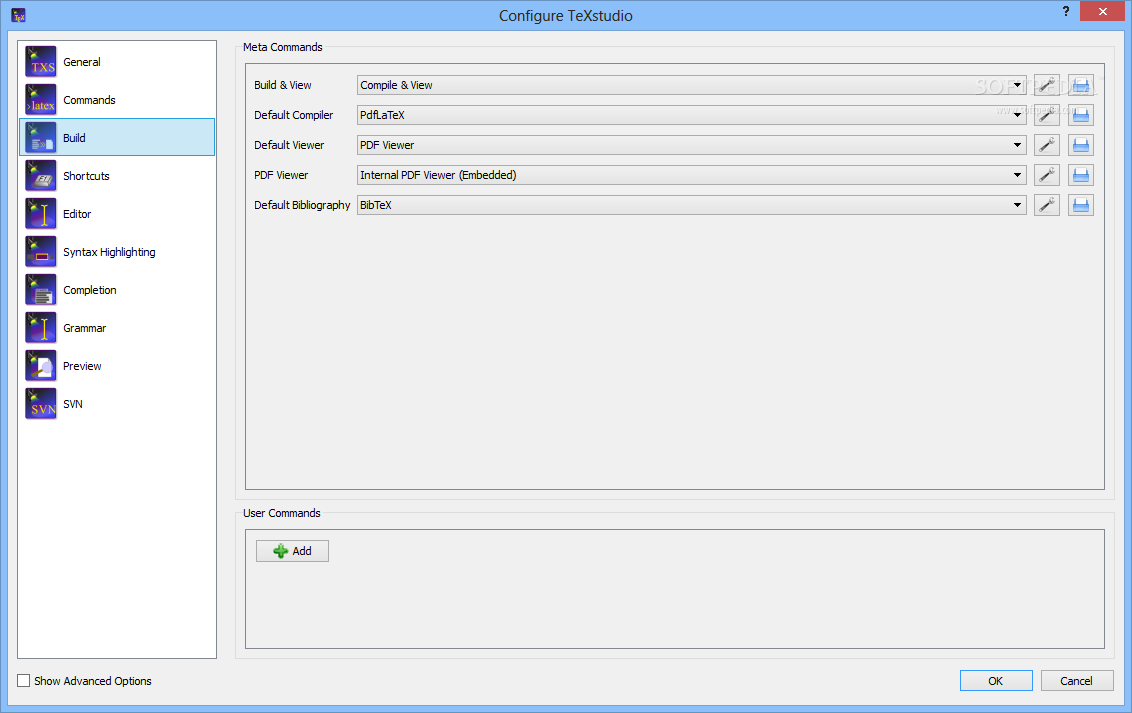Switch to Completion settings label
The height and width of the screenshot is (713, 1132).
coord(90,290)
